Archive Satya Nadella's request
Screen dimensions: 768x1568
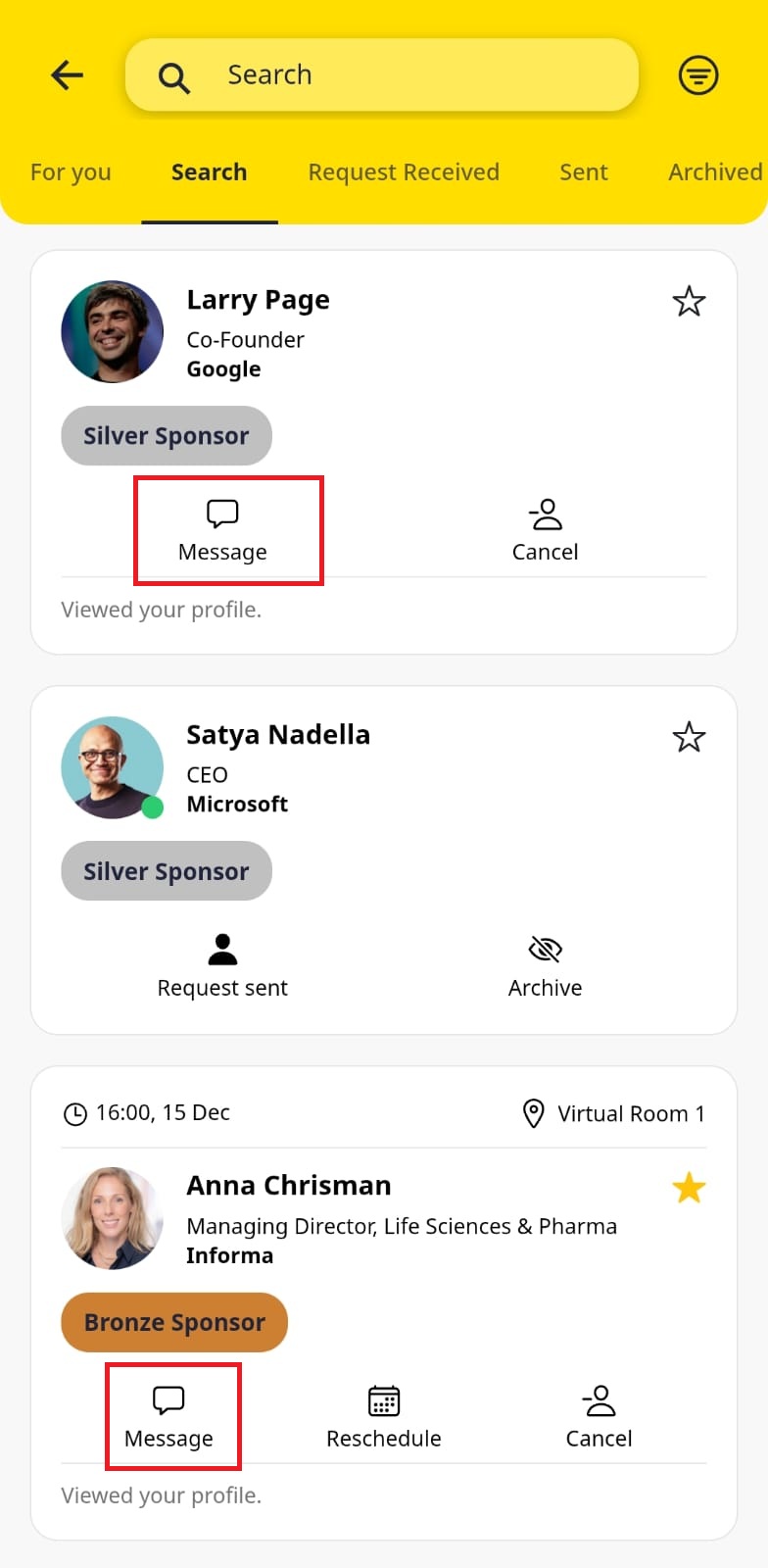pos(545,966)
